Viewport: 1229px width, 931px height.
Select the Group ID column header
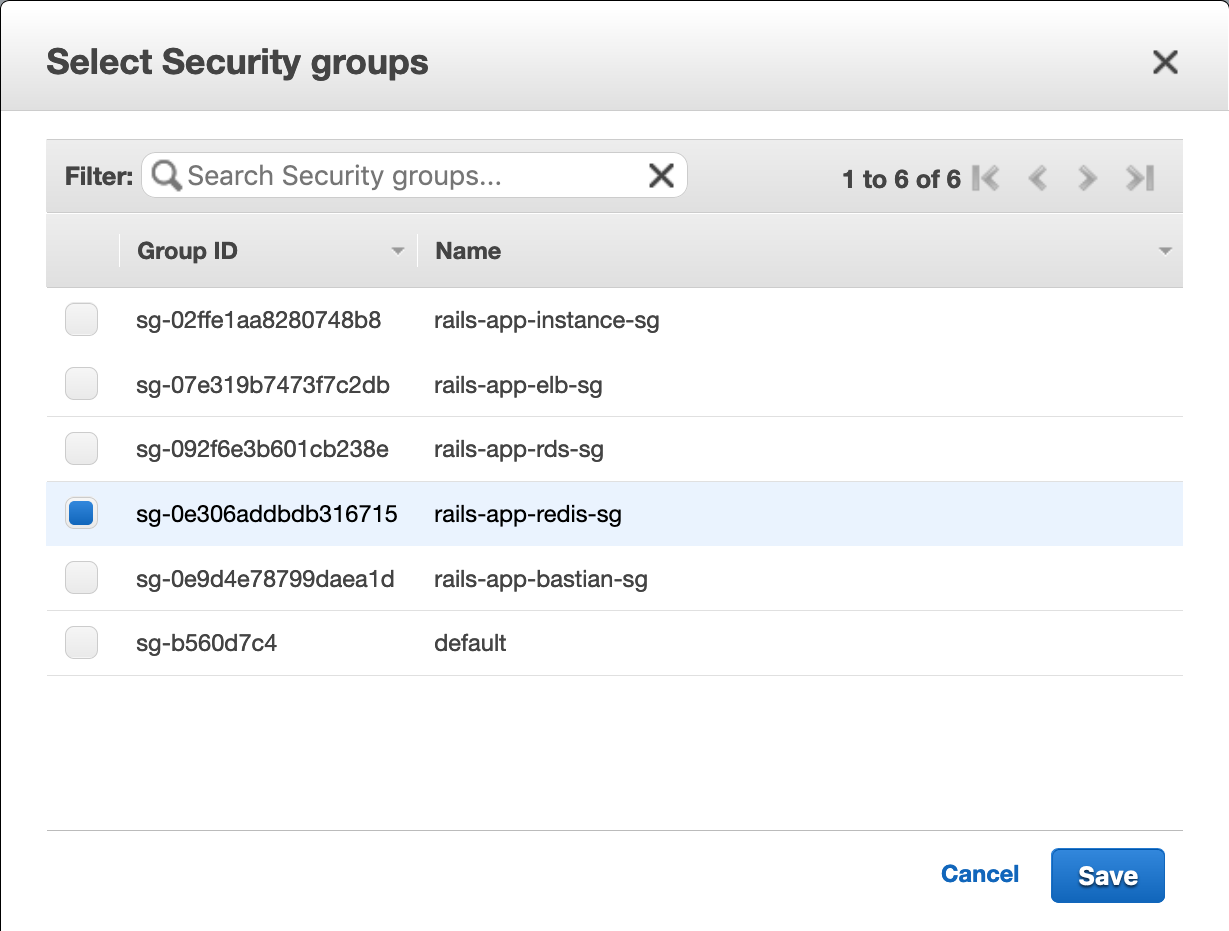tap(187, 251)
